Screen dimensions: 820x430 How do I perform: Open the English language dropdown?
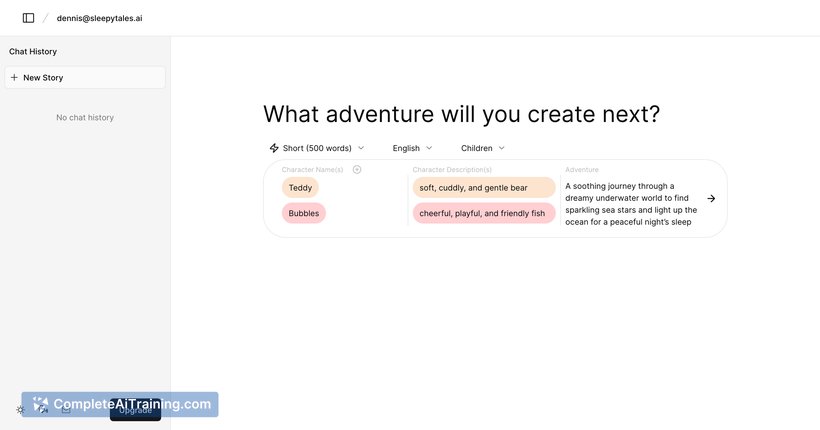click(x=412, y=148)
